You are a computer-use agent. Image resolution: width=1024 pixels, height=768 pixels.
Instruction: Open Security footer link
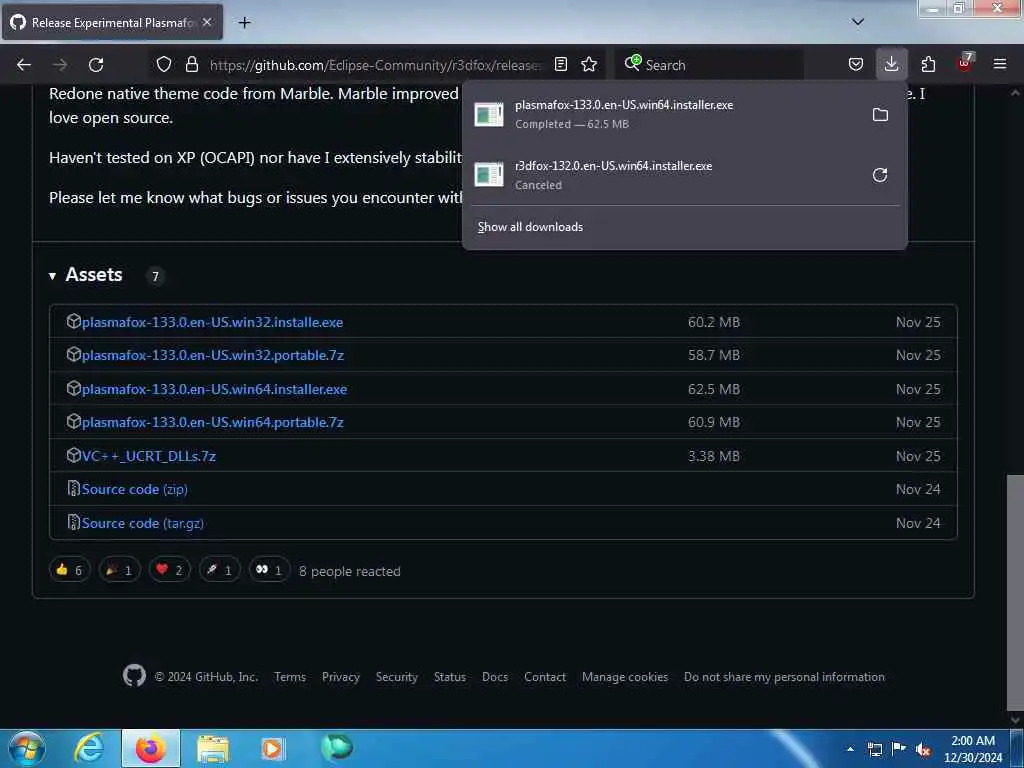396,677
